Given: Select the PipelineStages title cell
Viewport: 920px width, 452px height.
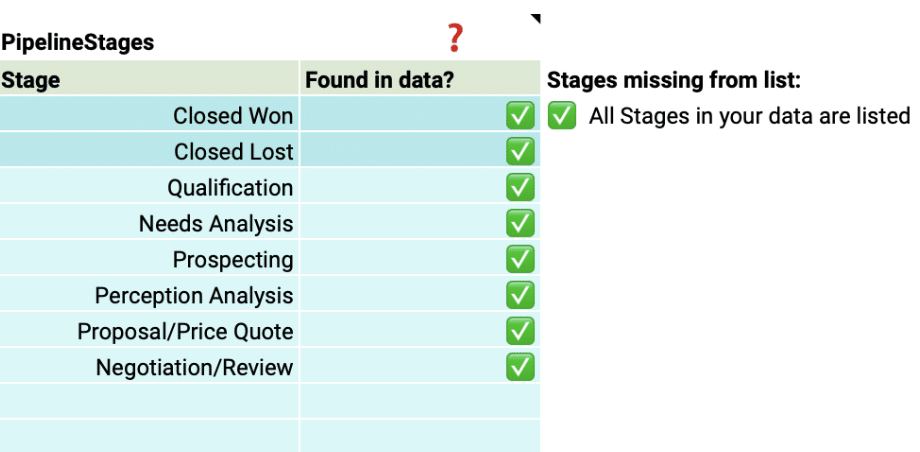Looking at the screenshot, I should [78, 43].
